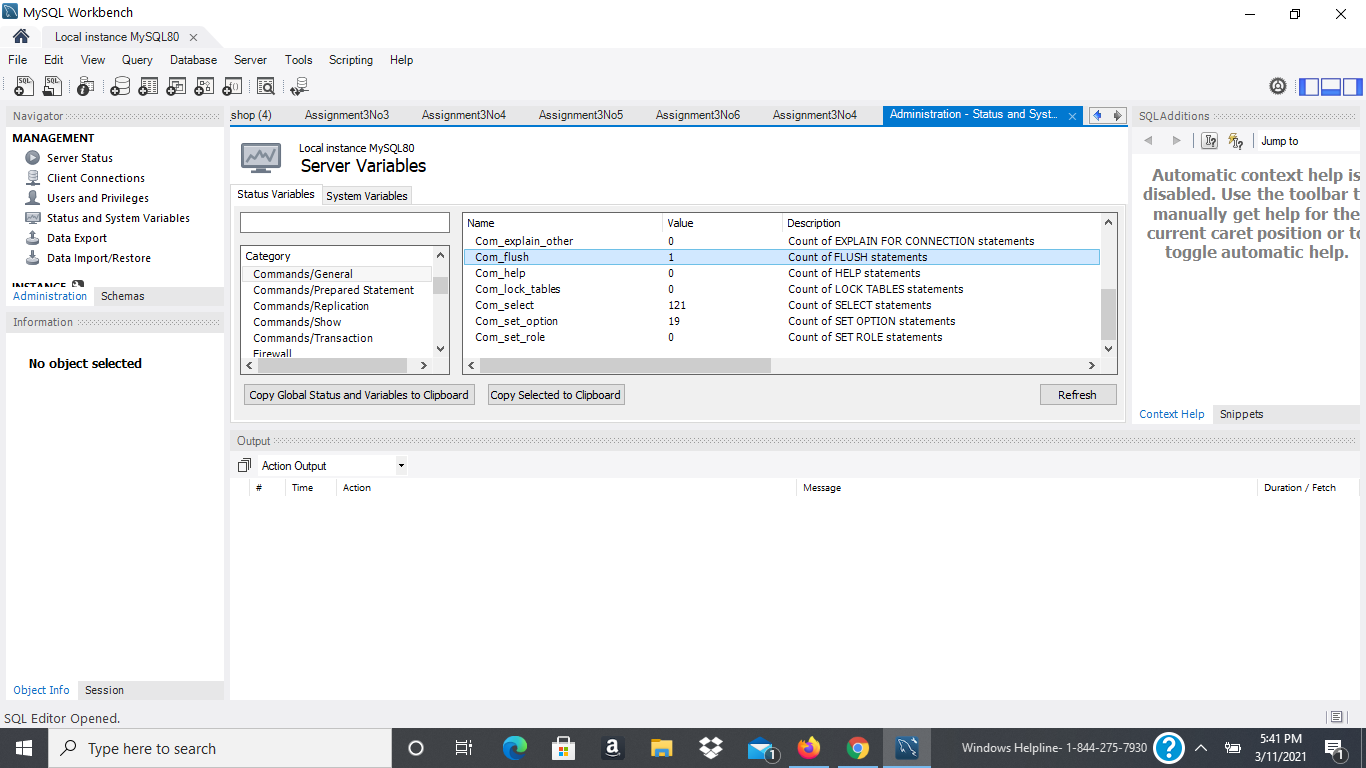Create a new table

[x=148, y=86]
